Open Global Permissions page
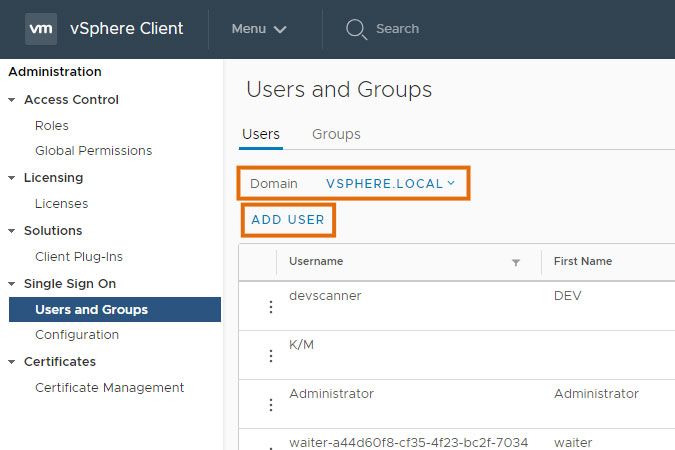The width and height of the screenshot is (675, 450). (93, 151)
